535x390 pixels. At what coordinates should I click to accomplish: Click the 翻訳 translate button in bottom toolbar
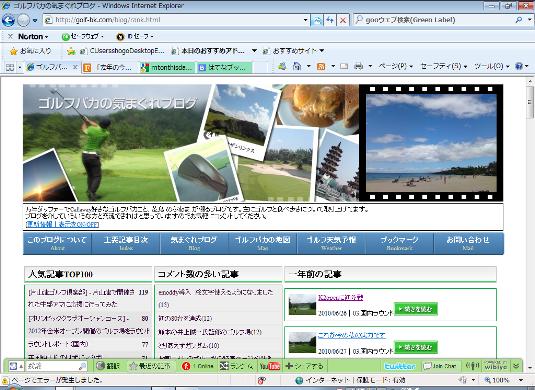[x=108, y=366]
